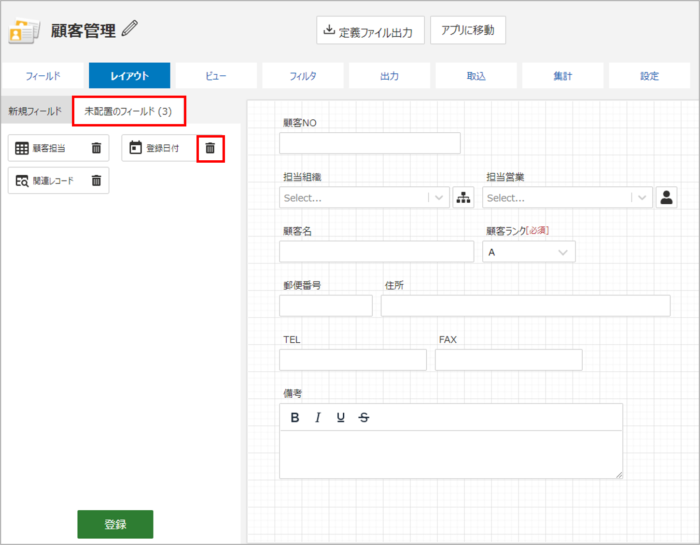Select the 登録日付 field card label

[162, 148]
